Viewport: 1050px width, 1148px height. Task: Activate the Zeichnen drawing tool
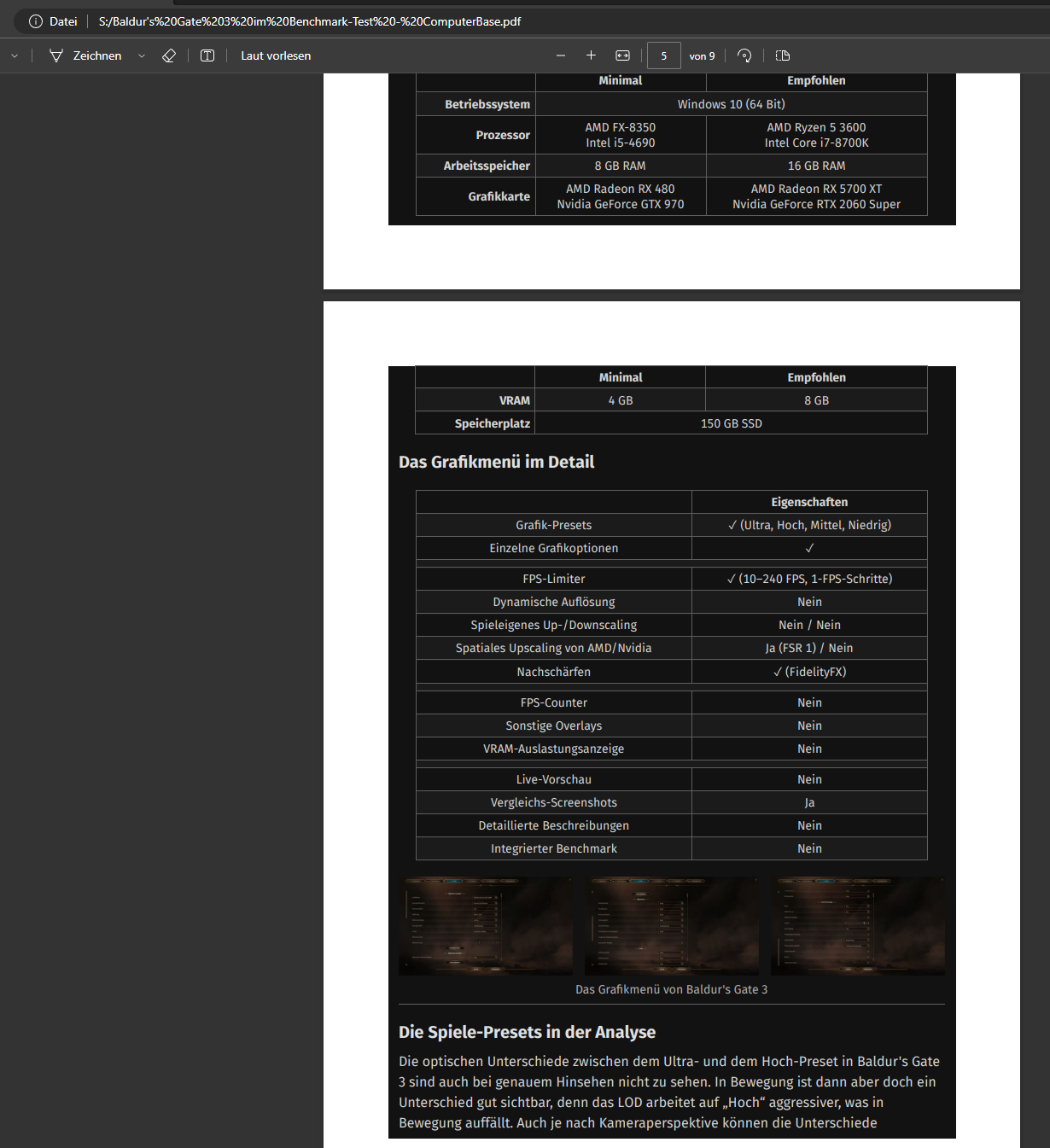(x=85, y=55)
